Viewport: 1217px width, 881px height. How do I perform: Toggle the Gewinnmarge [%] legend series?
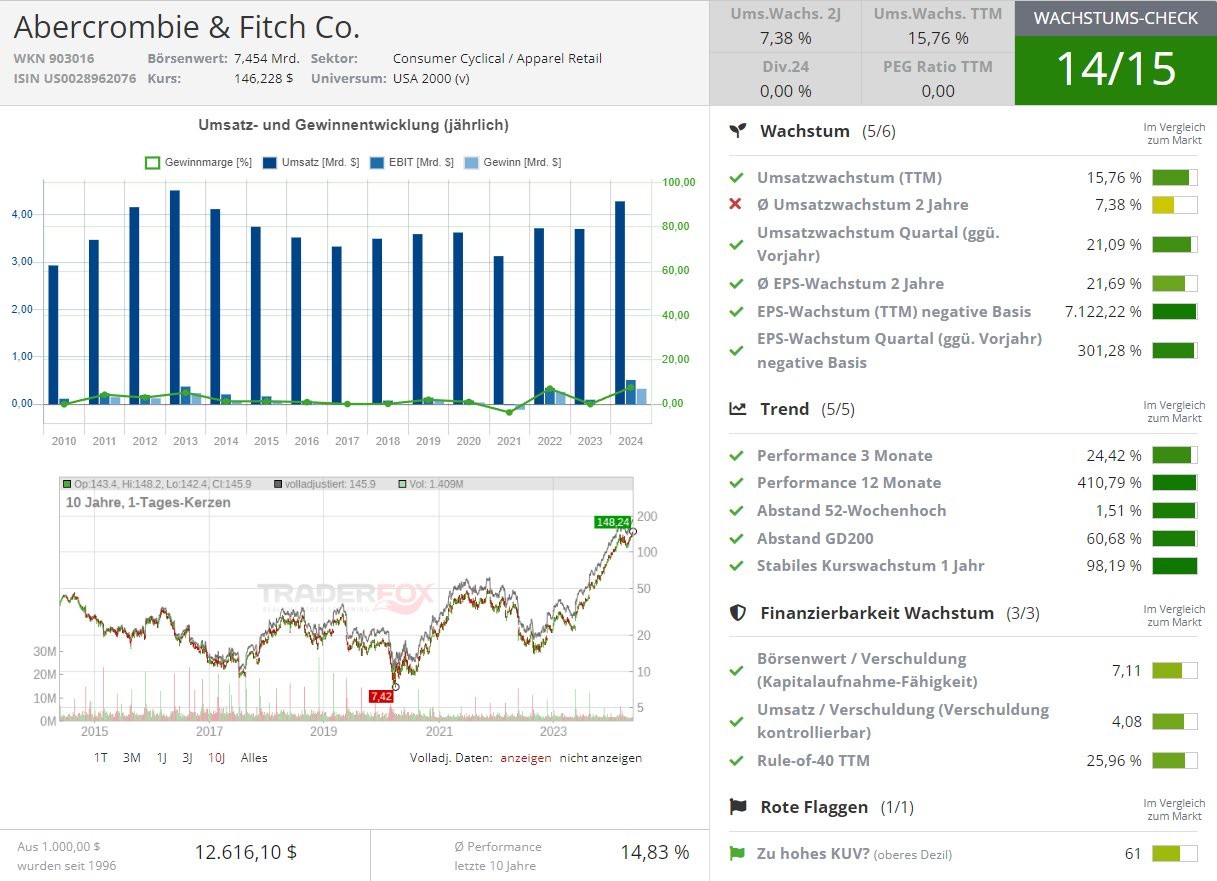[198, 162]
